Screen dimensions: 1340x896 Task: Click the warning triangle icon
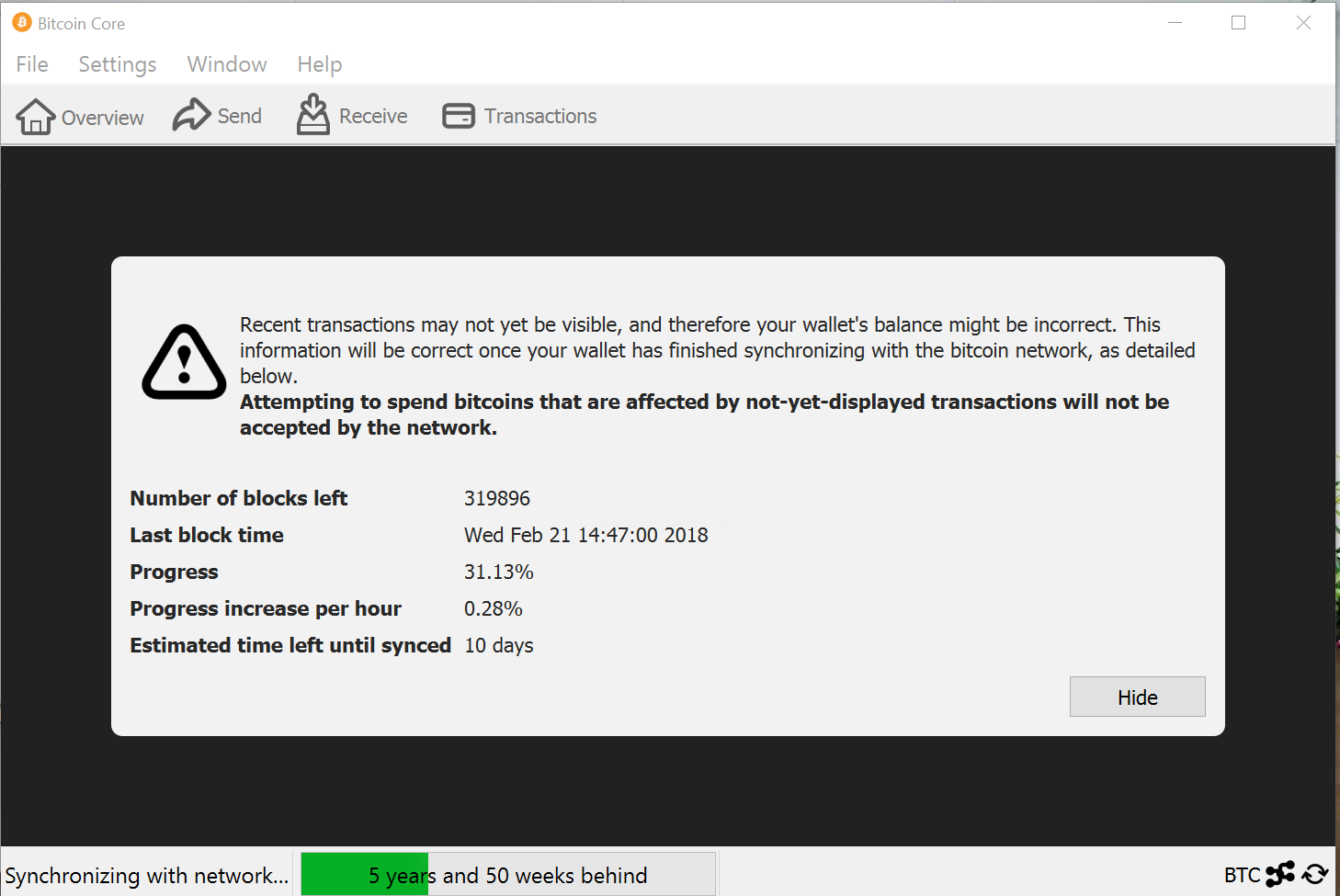click(184, 361)
